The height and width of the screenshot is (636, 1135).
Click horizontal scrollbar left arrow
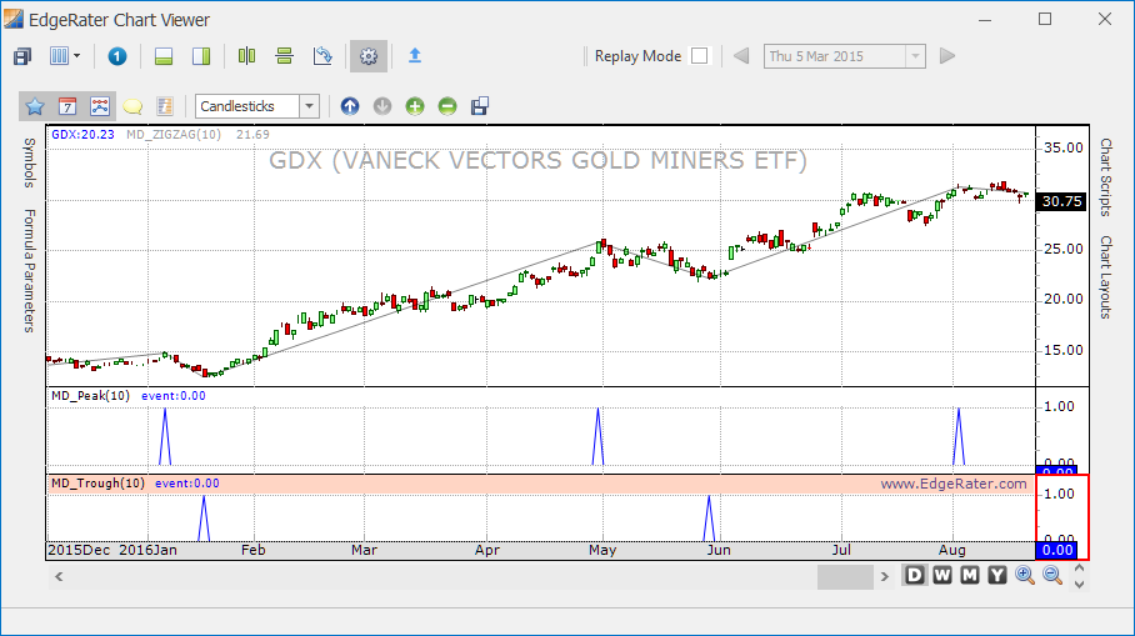[x=59, y=577]
